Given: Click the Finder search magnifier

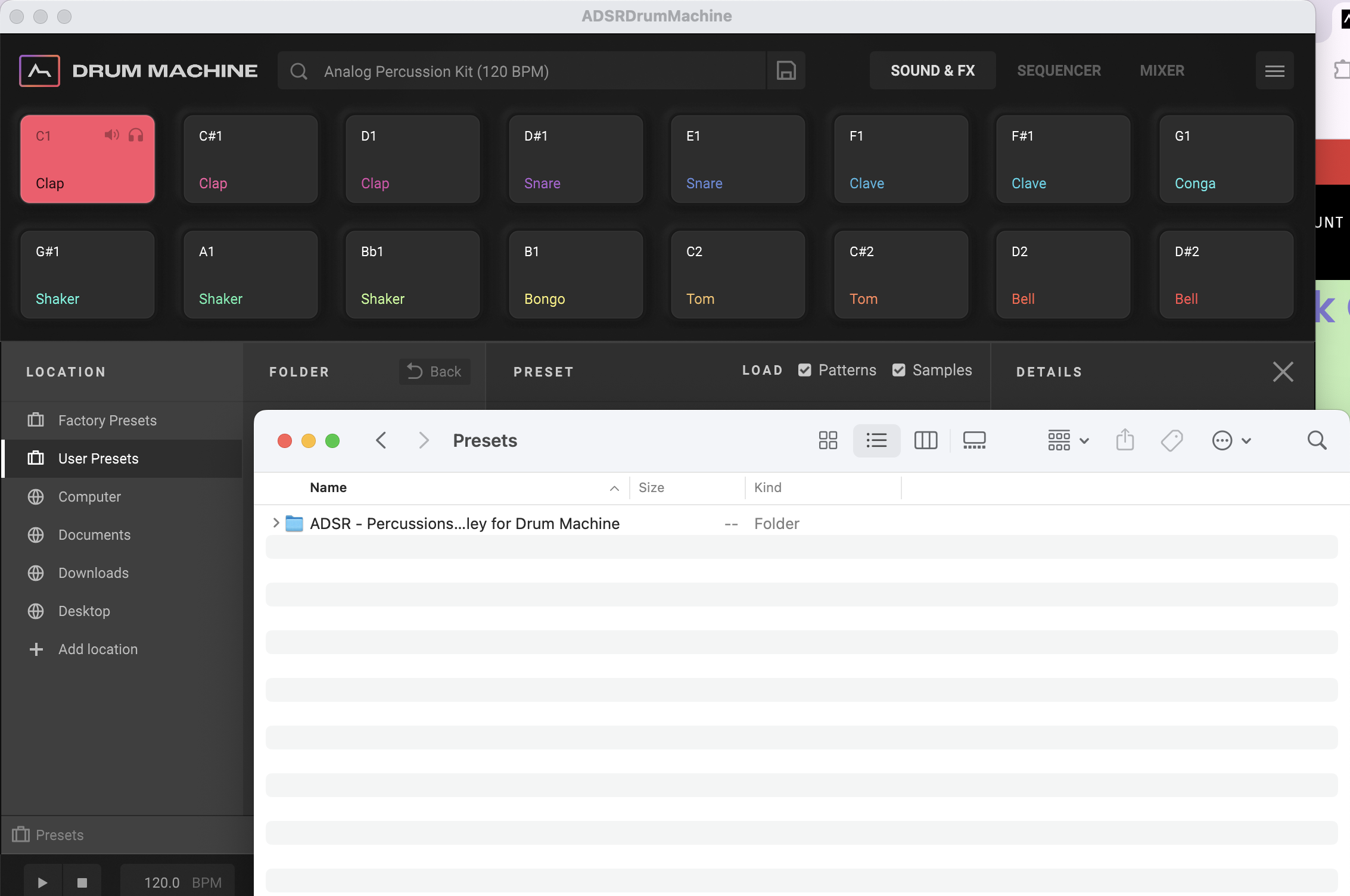Looking at the screenshot, I should (1317, 441).
